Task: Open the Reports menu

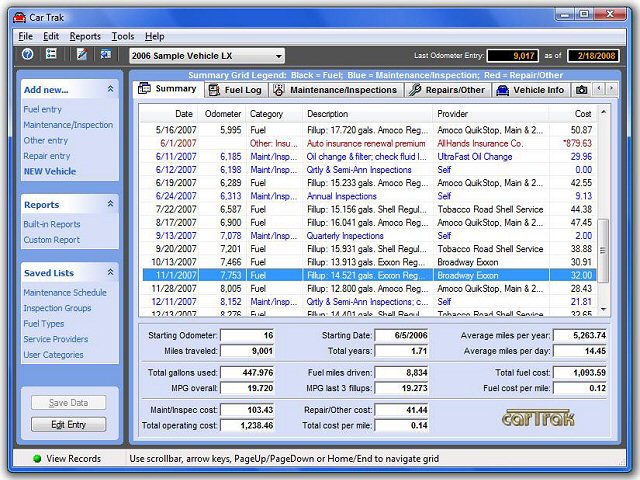Action: click(x=85, y=36)
